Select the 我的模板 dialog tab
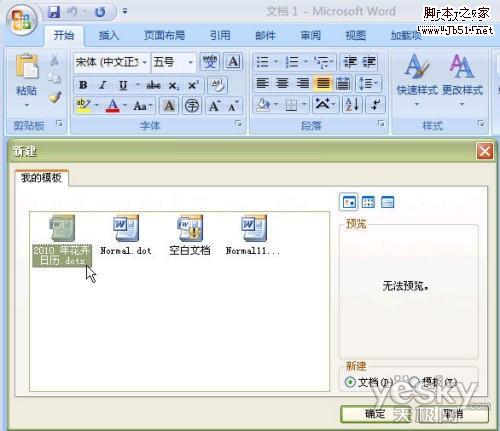Screen dimensions: 500x431 tap(41, 178)
